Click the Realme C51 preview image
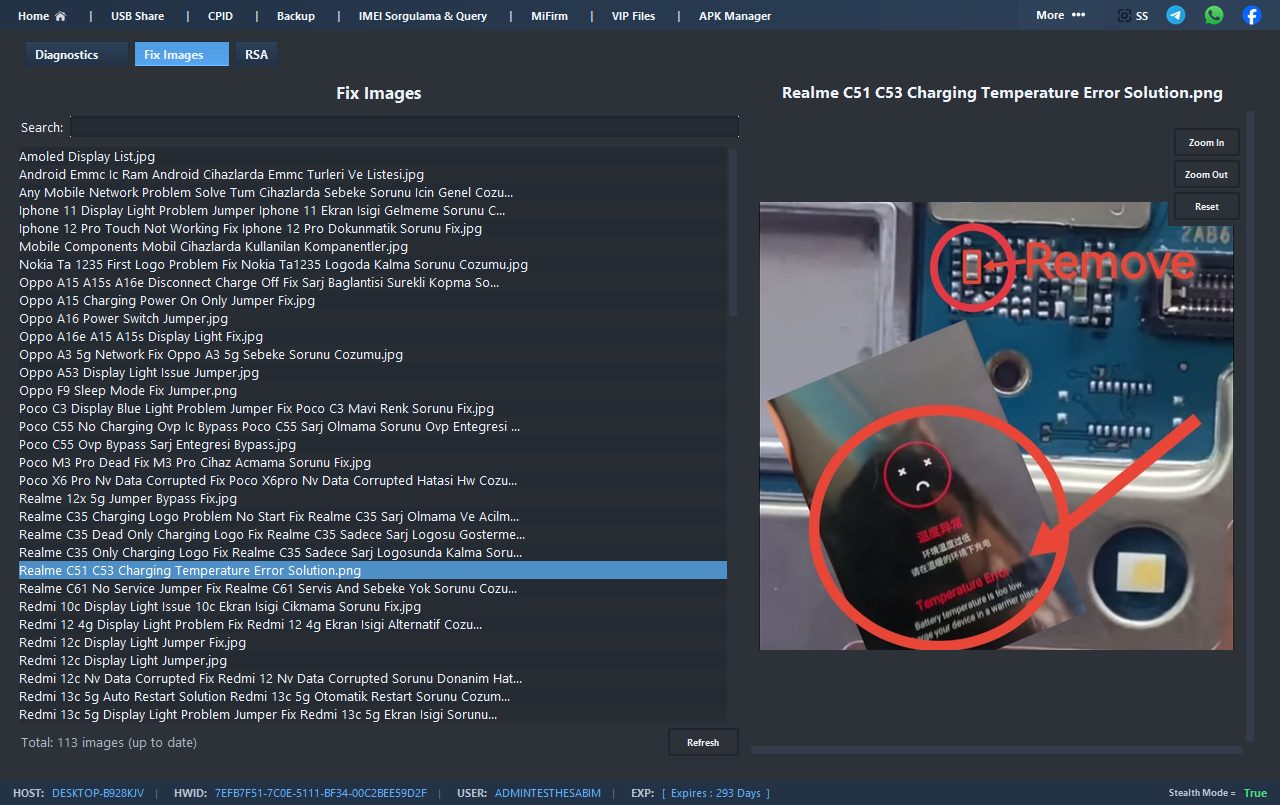 [996, 426]
